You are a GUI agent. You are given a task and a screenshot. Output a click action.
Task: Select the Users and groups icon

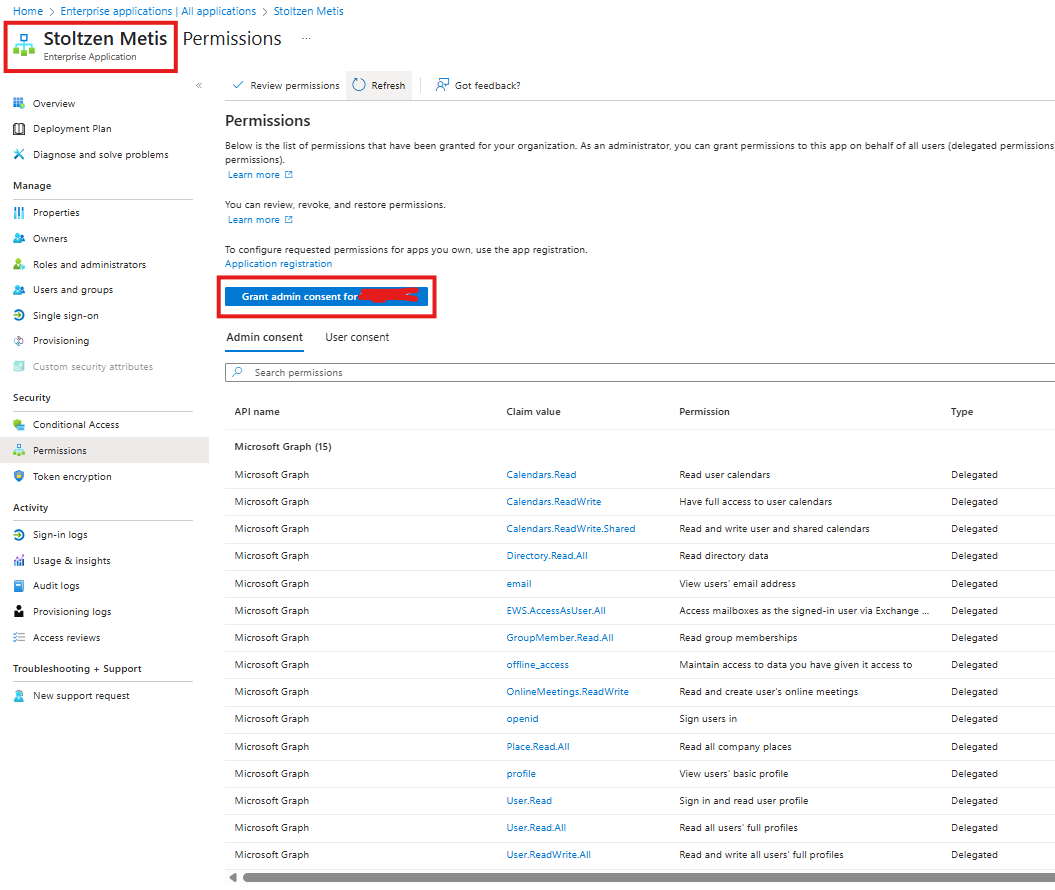(x=19, y=290)
